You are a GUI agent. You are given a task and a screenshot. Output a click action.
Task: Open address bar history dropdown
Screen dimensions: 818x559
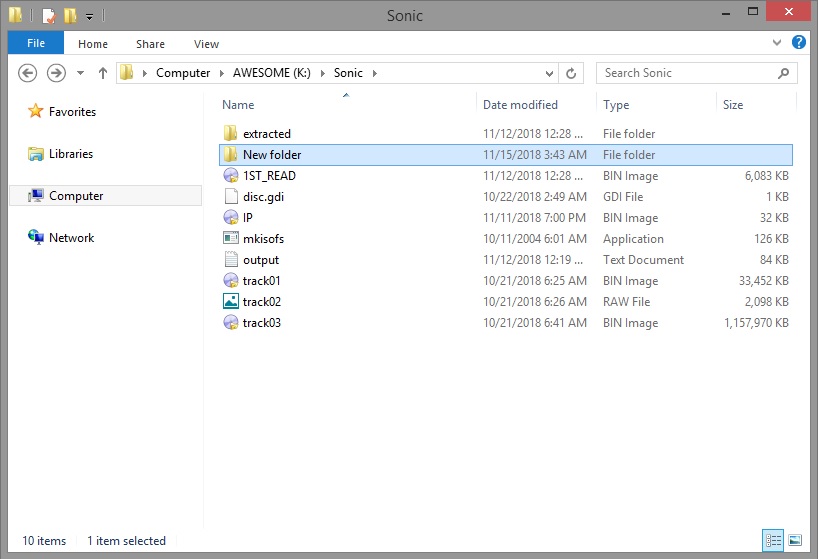[549, 74]
